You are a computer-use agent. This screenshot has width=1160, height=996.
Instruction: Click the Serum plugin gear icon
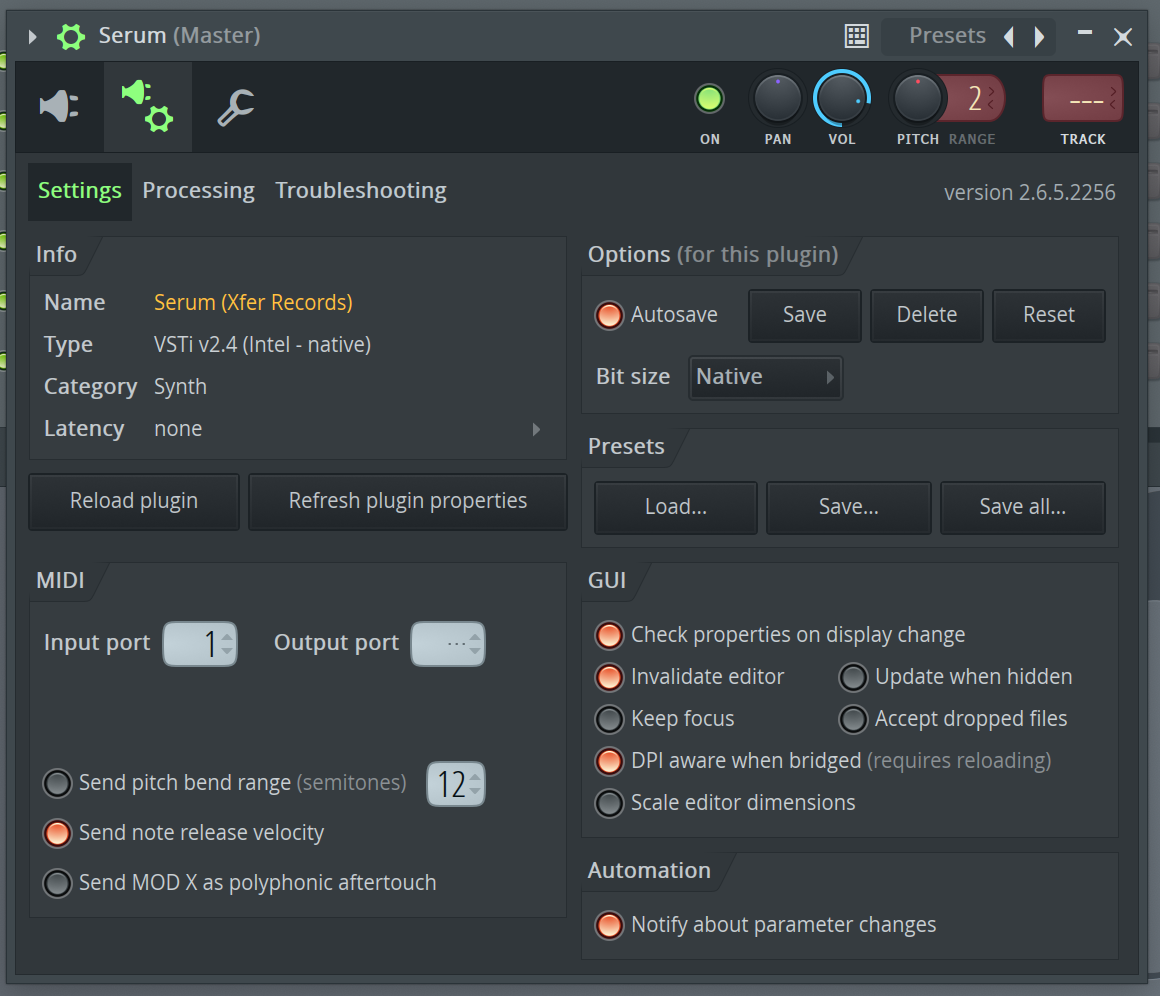pos(71,36)
